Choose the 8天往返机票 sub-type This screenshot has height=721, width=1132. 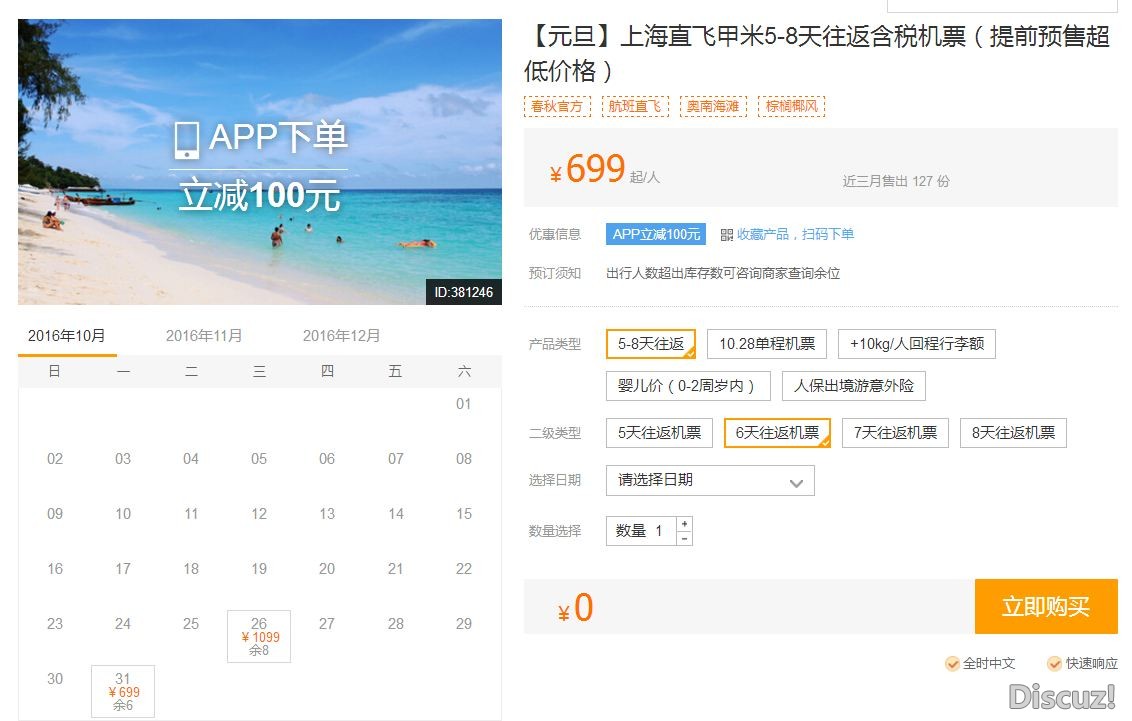coord(1013,433)
